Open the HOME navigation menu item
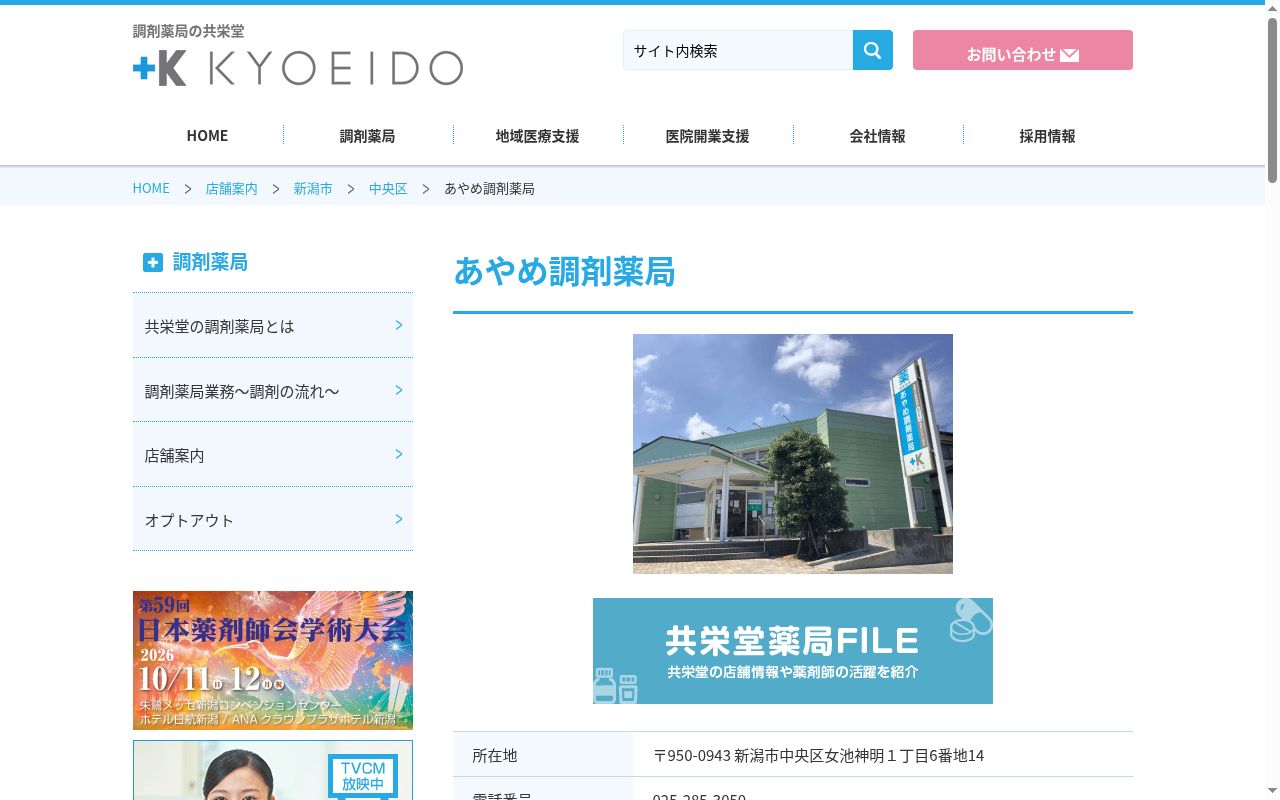This screenshot has height=800, width=1280. 207,135
